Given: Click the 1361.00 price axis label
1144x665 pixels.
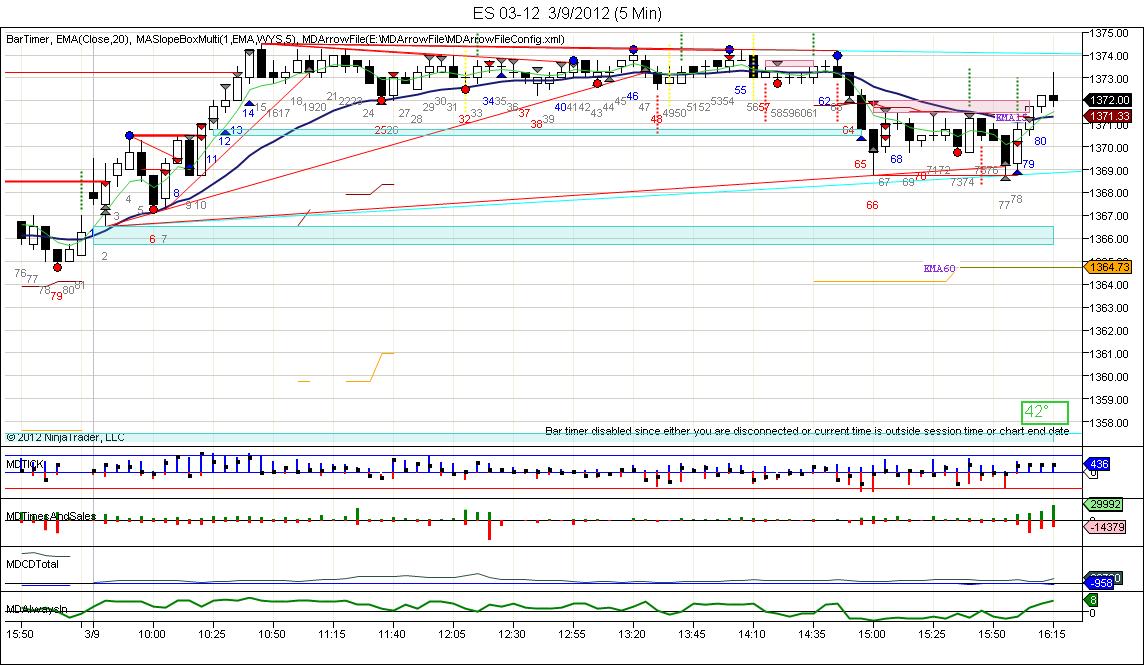Looking at the screenshot, I should [x=1110, y=354].
